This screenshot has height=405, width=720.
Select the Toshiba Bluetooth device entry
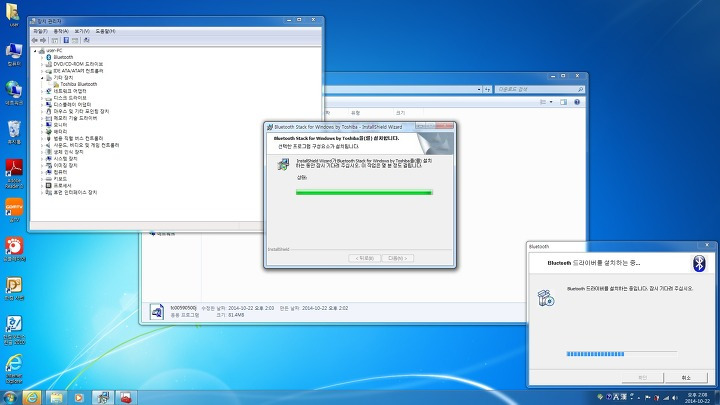tap(79, 84)
